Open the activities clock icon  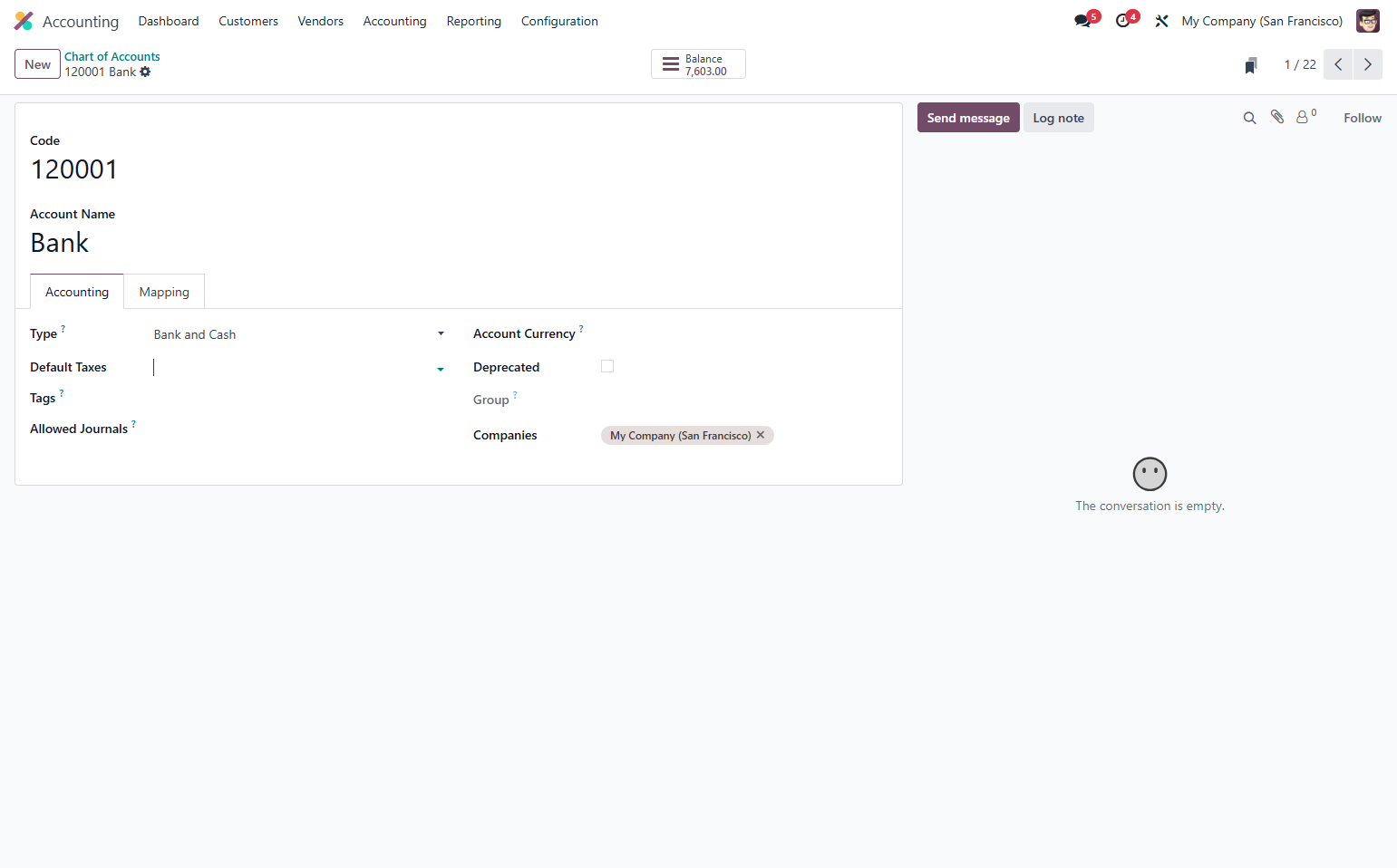[x=1123, y=21]
